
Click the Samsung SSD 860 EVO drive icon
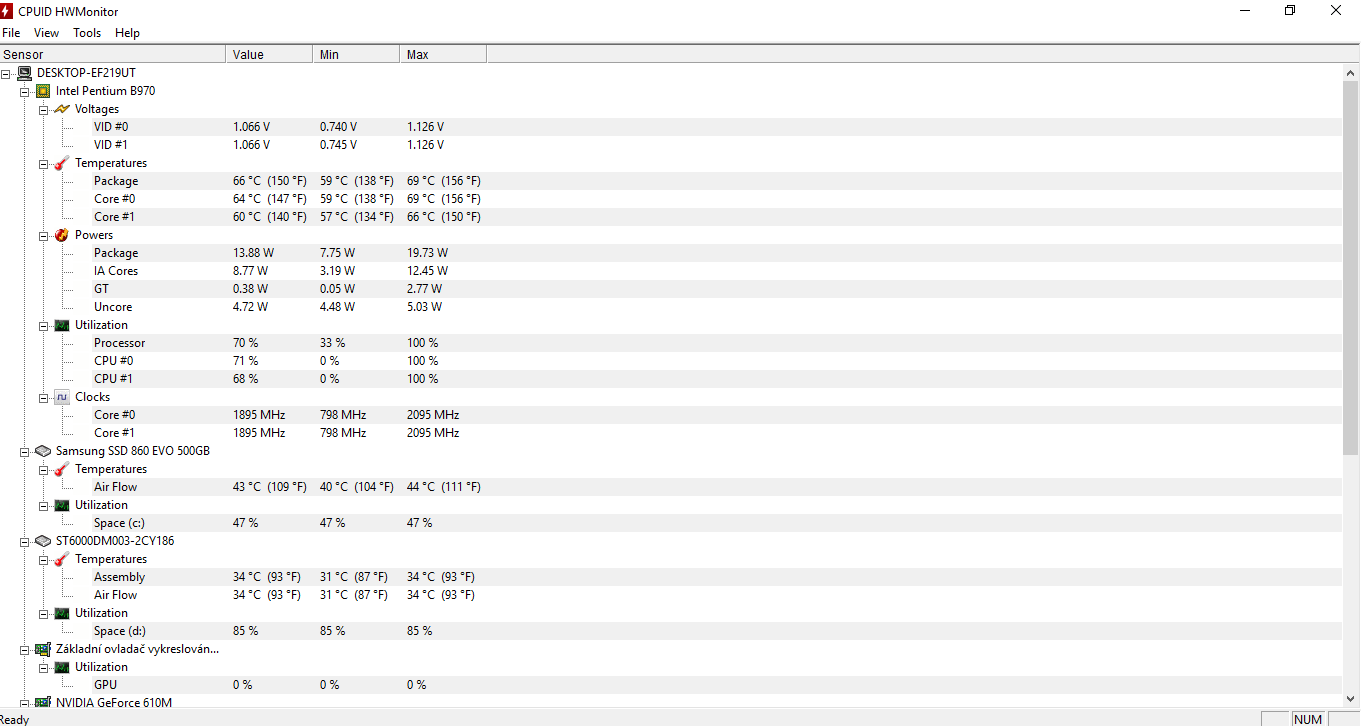tap(43, 451)
